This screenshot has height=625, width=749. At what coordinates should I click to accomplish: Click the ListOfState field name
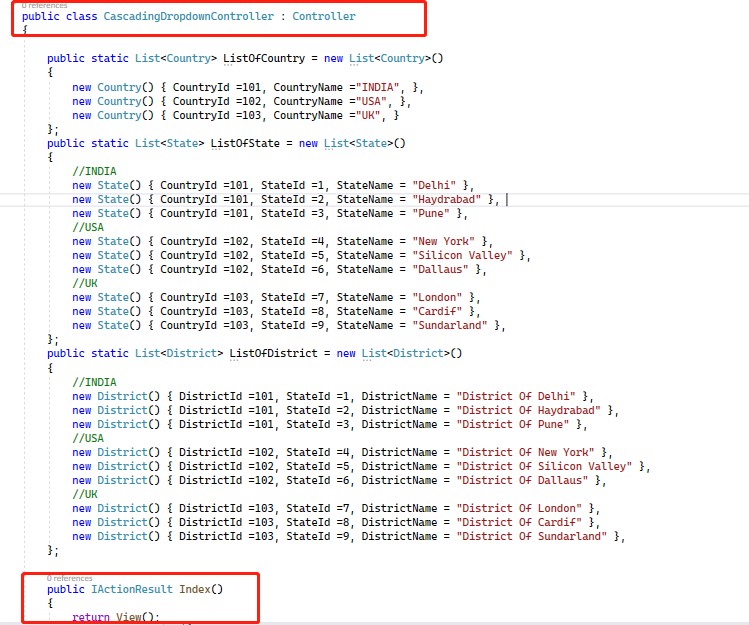click(245, 143)
